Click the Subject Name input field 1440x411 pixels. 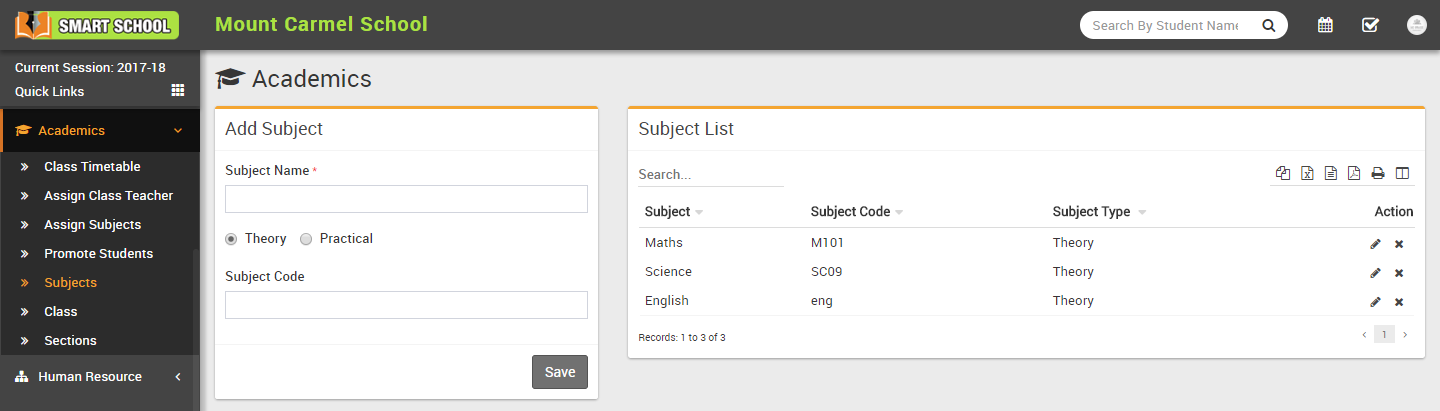[406, 199]
